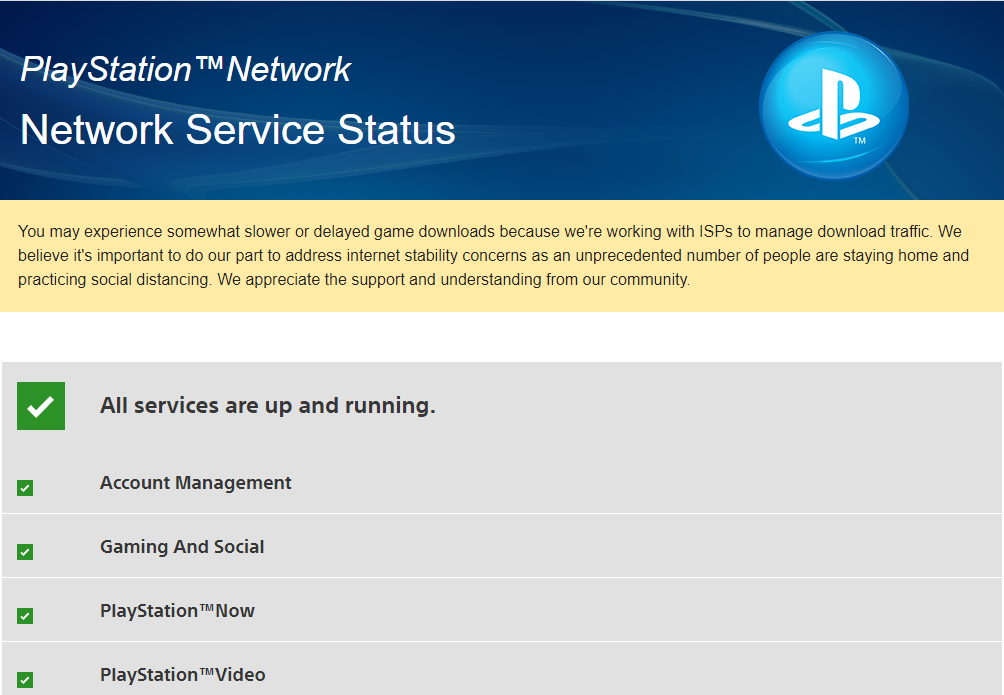Expand the PlayStation Now service row
The height and width of the screenshot is (695, 1004).
pyautogui.click(x=502, y=610)
